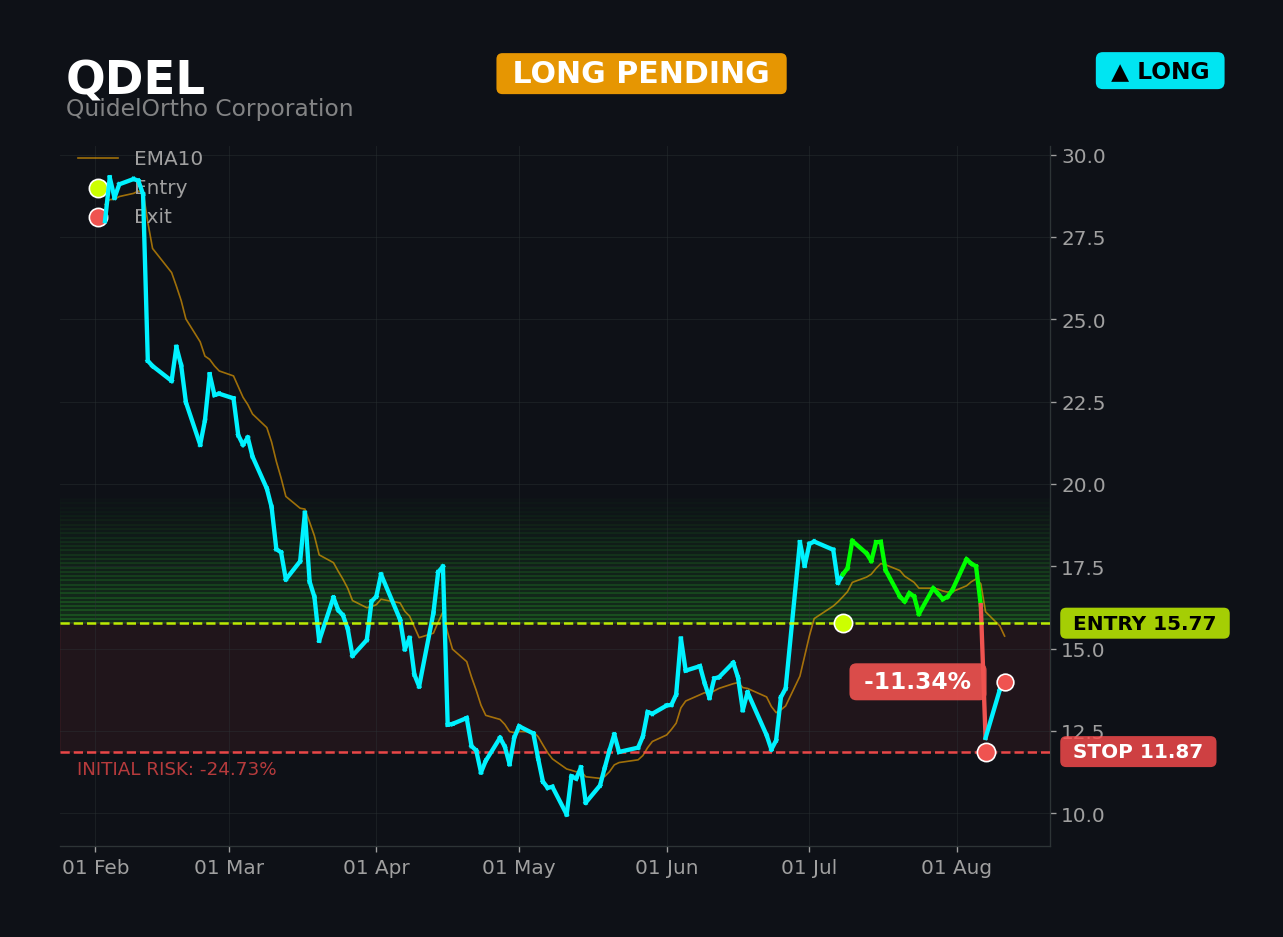Click the yellow-green Entry dot in the legend
Image resolution: width=1283 pixels, height=937 pixels.
pos(98,188)
